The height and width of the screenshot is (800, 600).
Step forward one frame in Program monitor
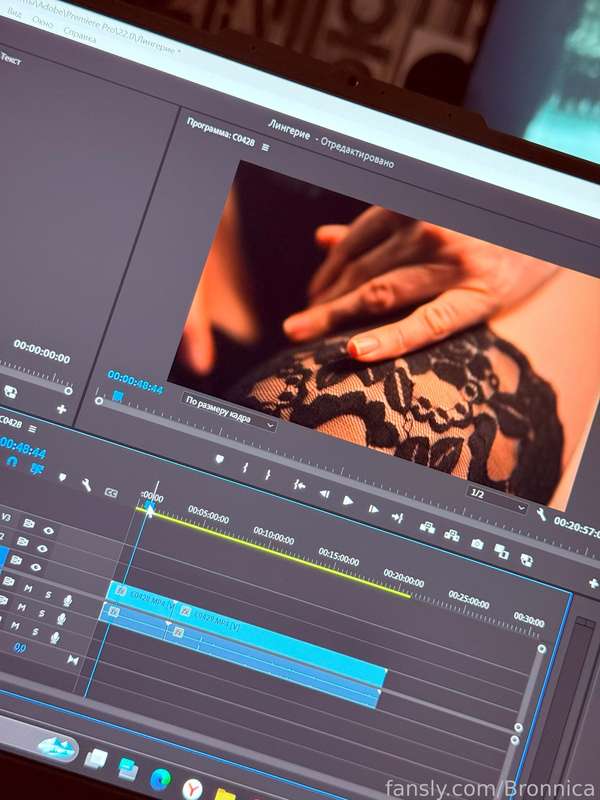pyautogui.click(x=373, y=509)
